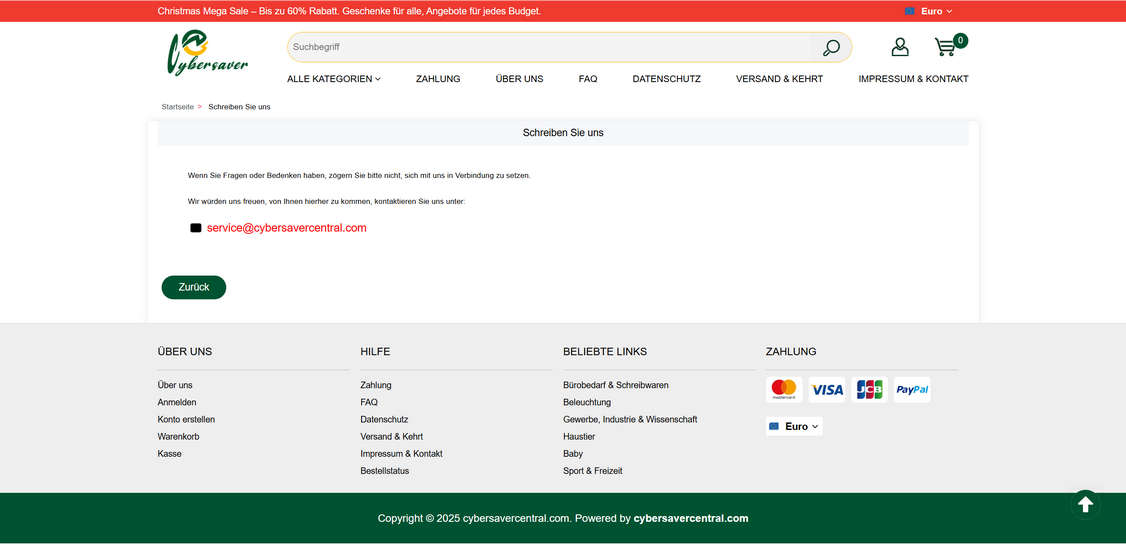Open the Baby category link
This screenshot has height=545, width=1126.
click(x=573, y=455)
